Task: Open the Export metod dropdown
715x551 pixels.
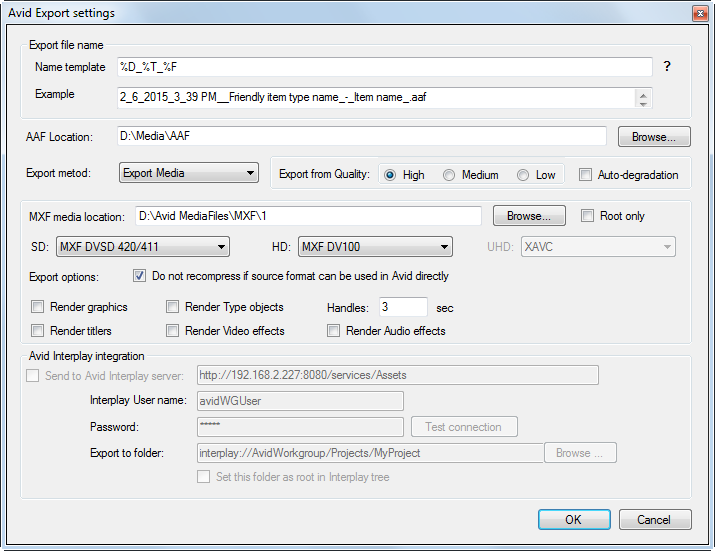Action: tap(189, 173)
